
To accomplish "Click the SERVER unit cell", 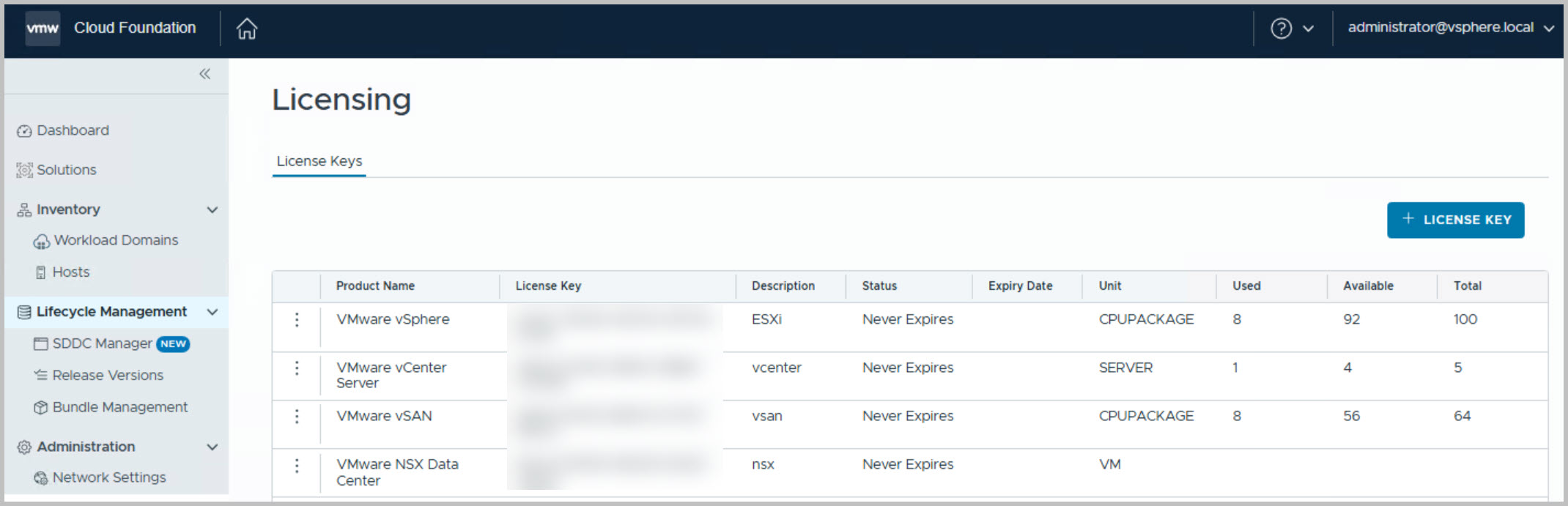I will [1125, 368].
